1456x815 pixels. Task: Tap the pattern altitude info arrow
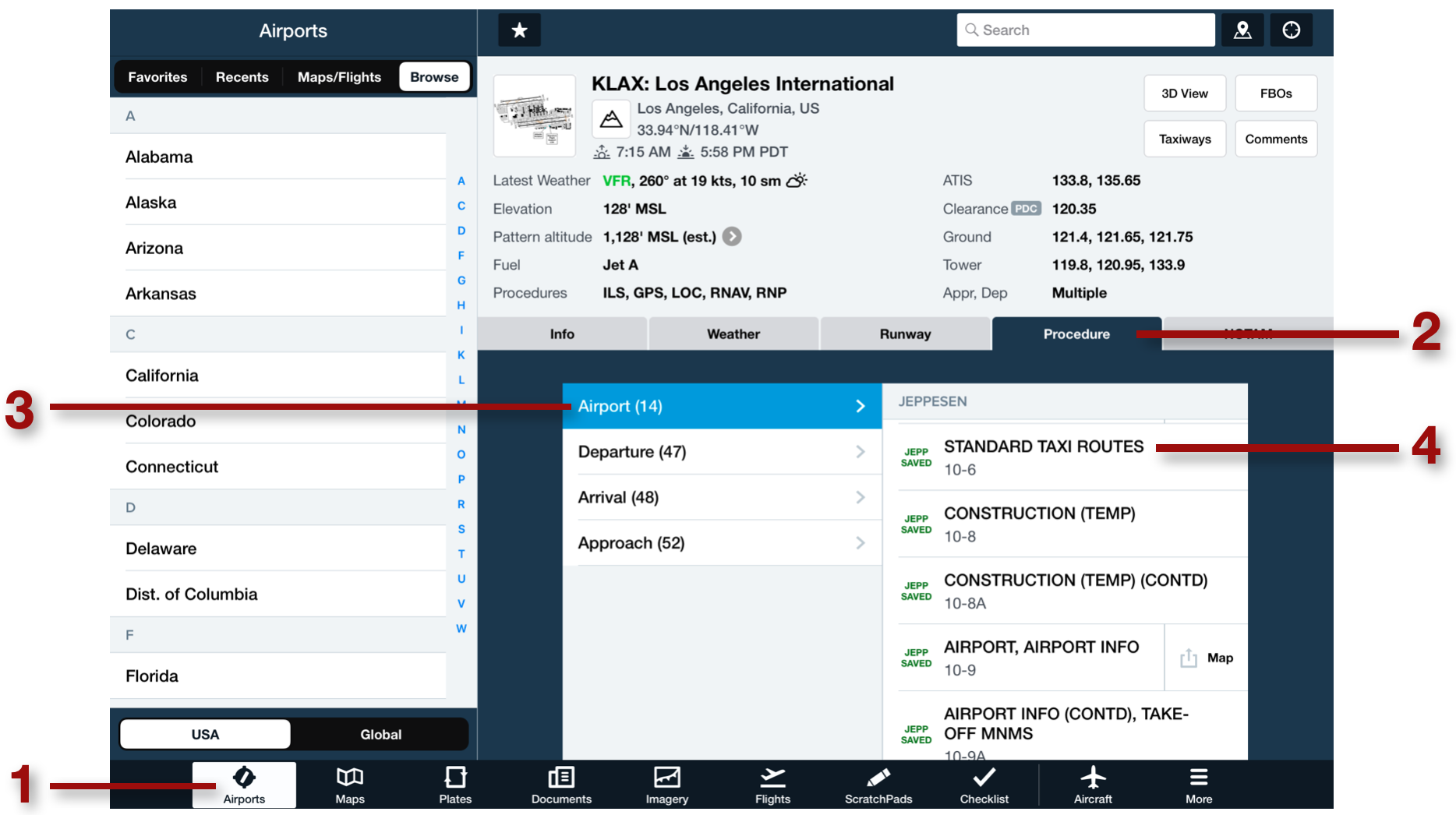[x=732, y=236]
